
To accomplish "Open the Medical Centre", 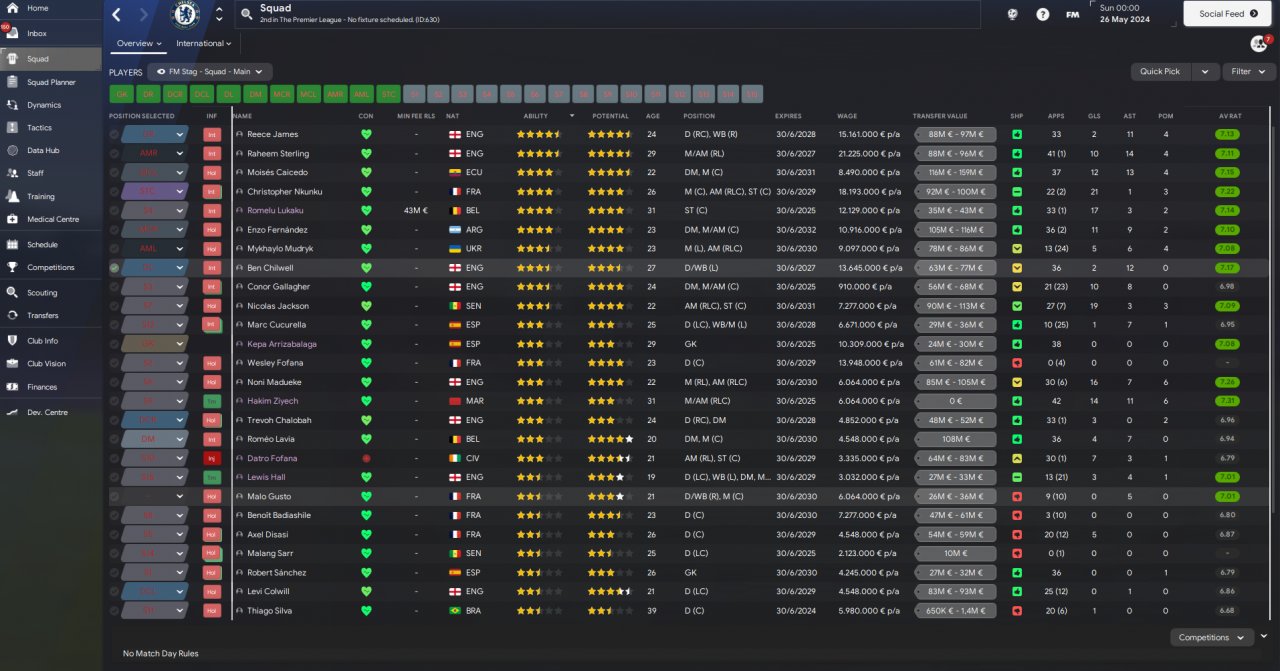I will (x=50, y=219).
